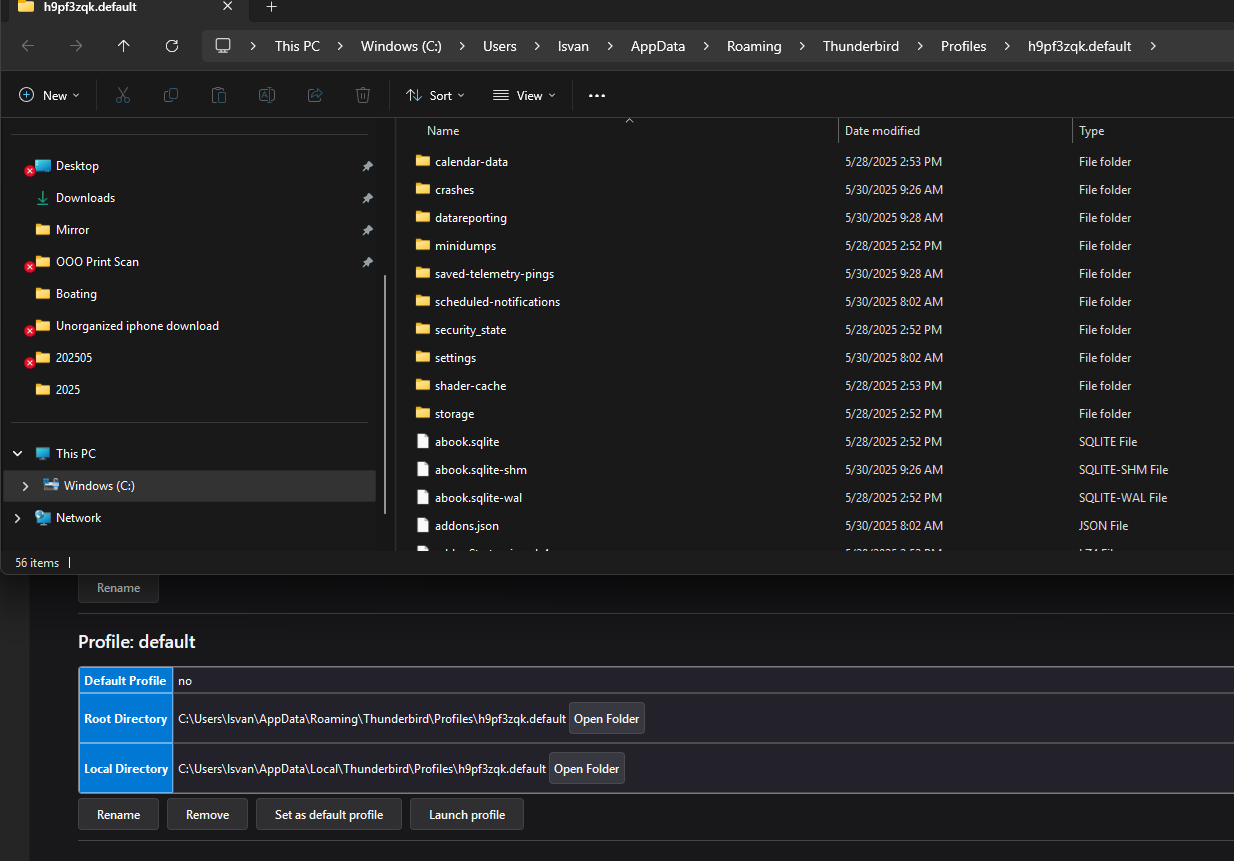
Task: Open Unorganized iphone download in sidebar
Action: (x=137, y=326)
